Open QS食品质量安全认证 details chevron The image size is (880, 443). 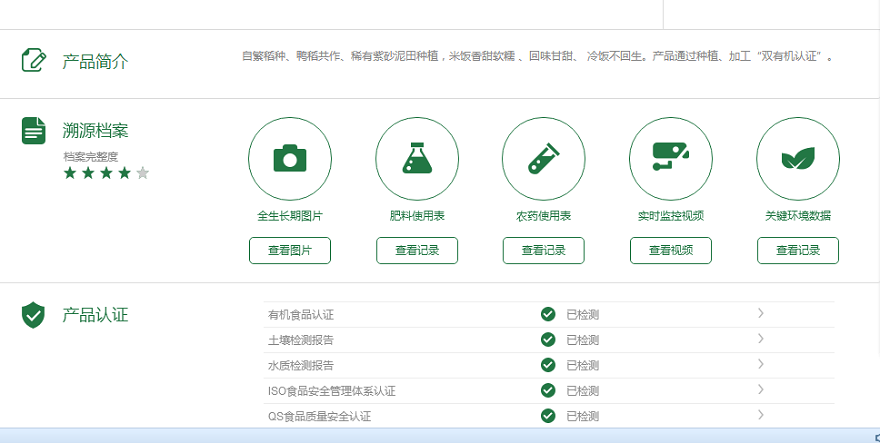coord(761,415)
